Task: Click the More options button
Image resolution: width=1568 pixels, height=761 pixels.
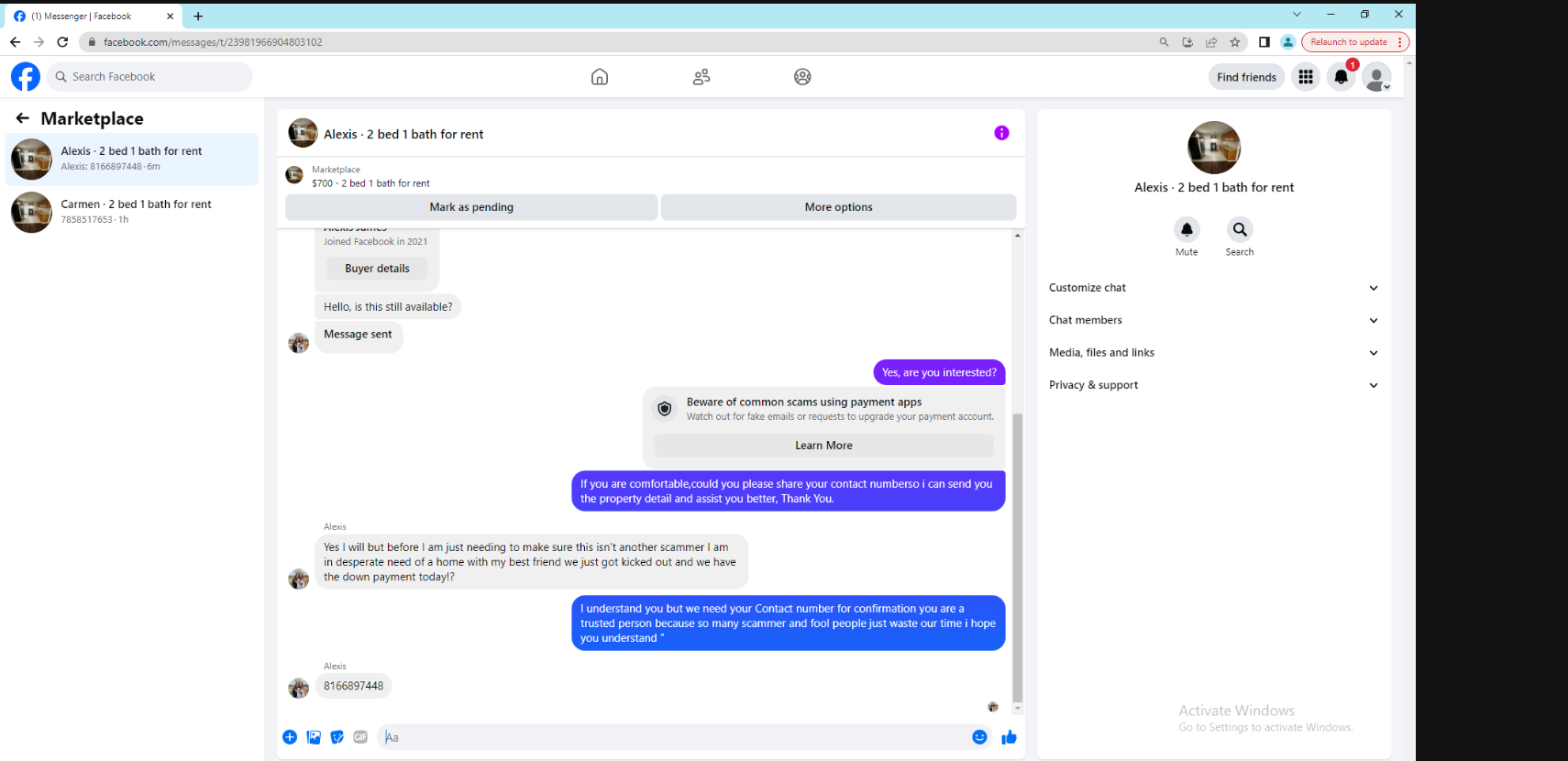Action: (838, 207)
